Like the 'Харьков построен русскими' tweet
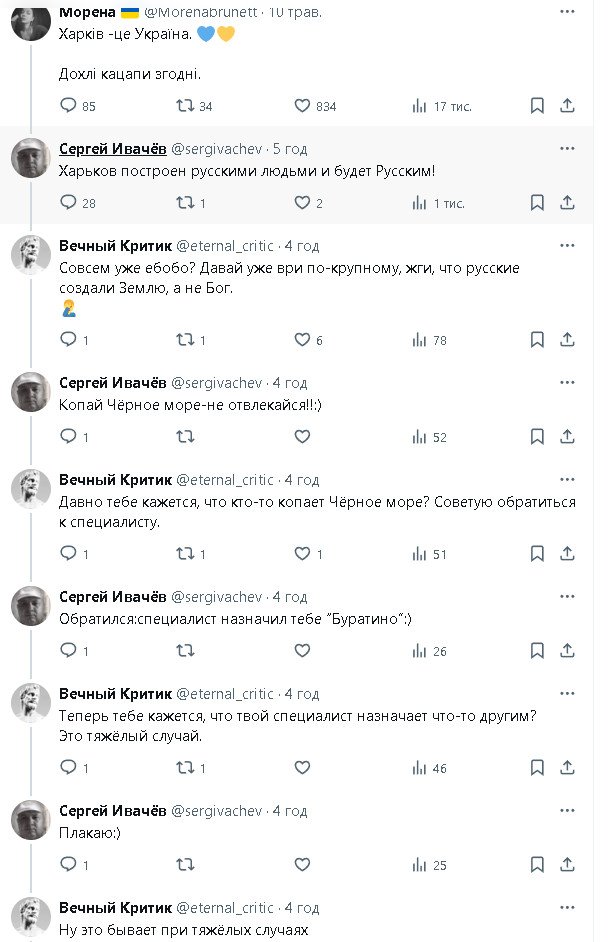 click(303, 202)
